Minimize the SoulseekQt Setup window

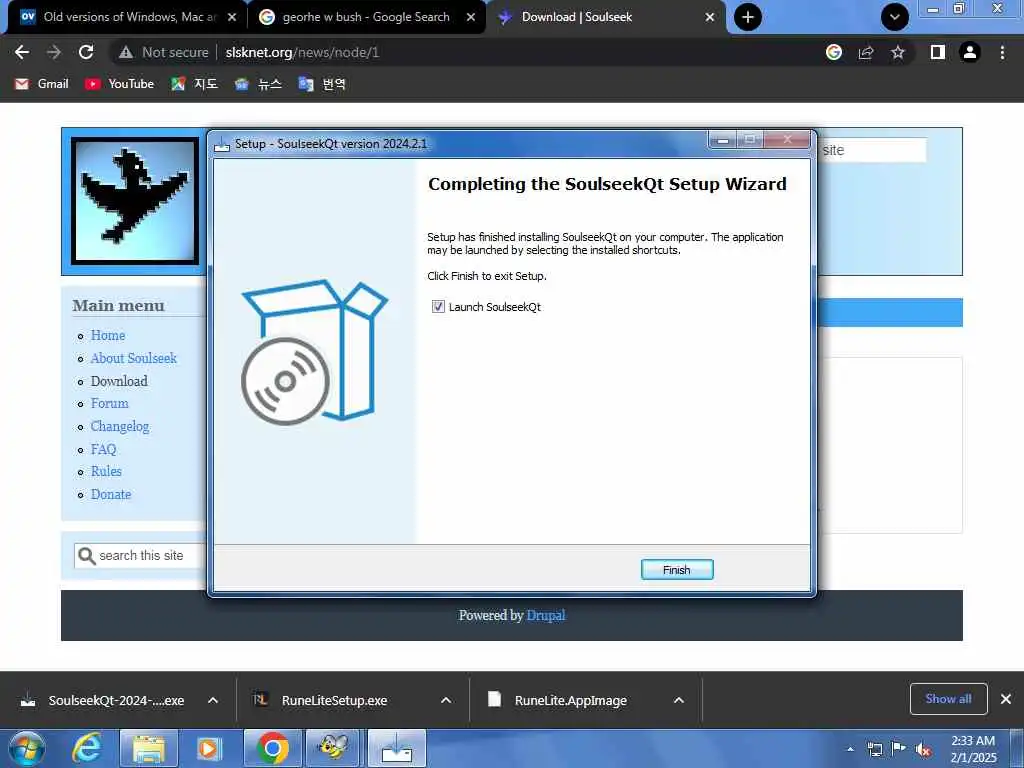click(723, 140)
